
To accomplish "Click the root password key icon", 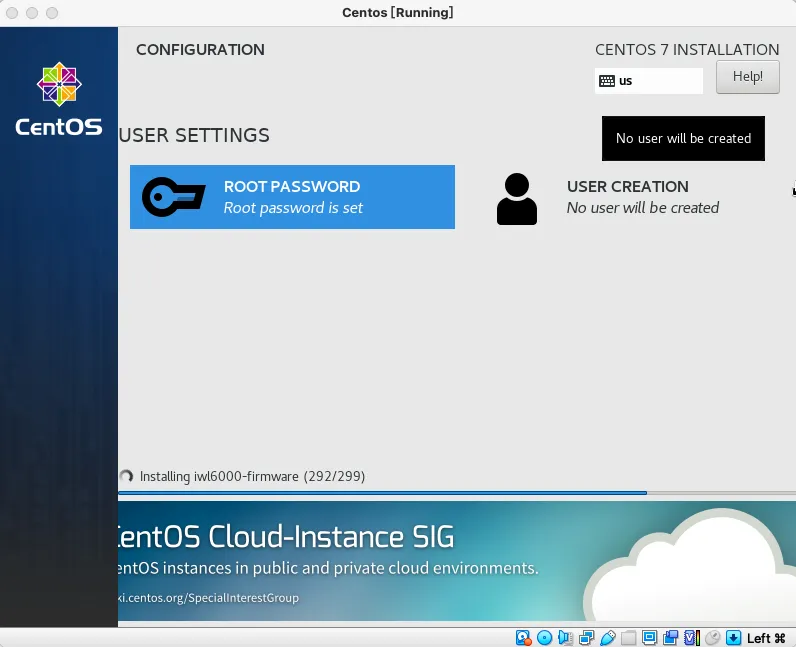I will pos(174,197).
